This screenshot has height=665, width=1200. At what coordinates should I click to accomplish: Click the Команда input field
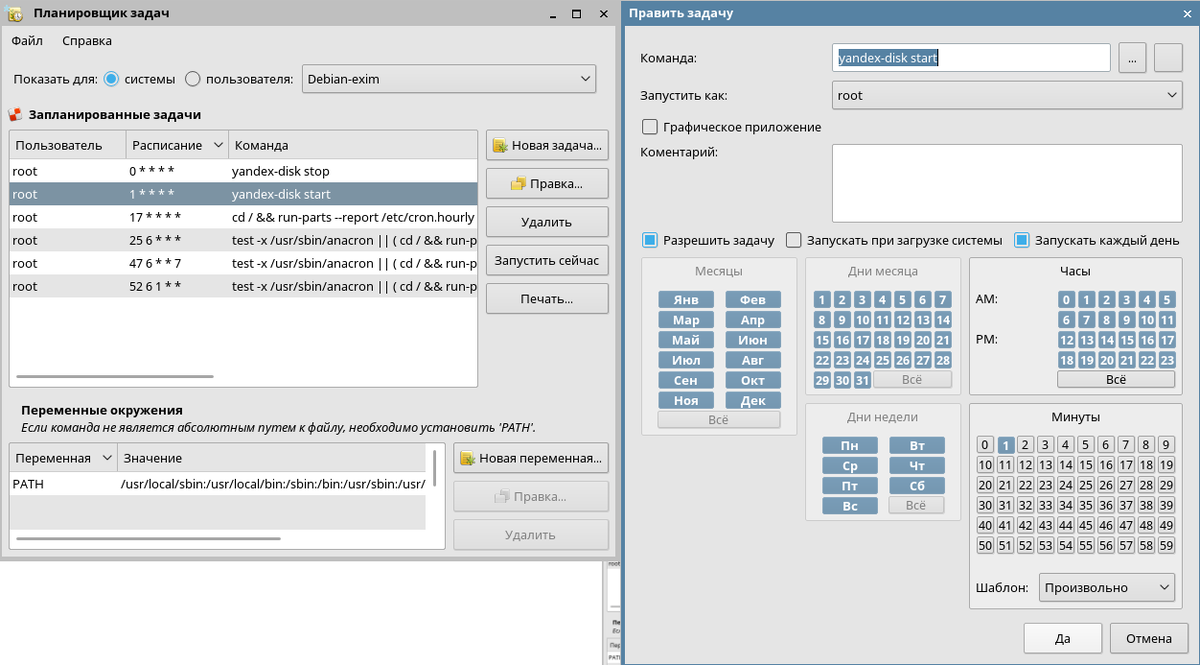971,58
